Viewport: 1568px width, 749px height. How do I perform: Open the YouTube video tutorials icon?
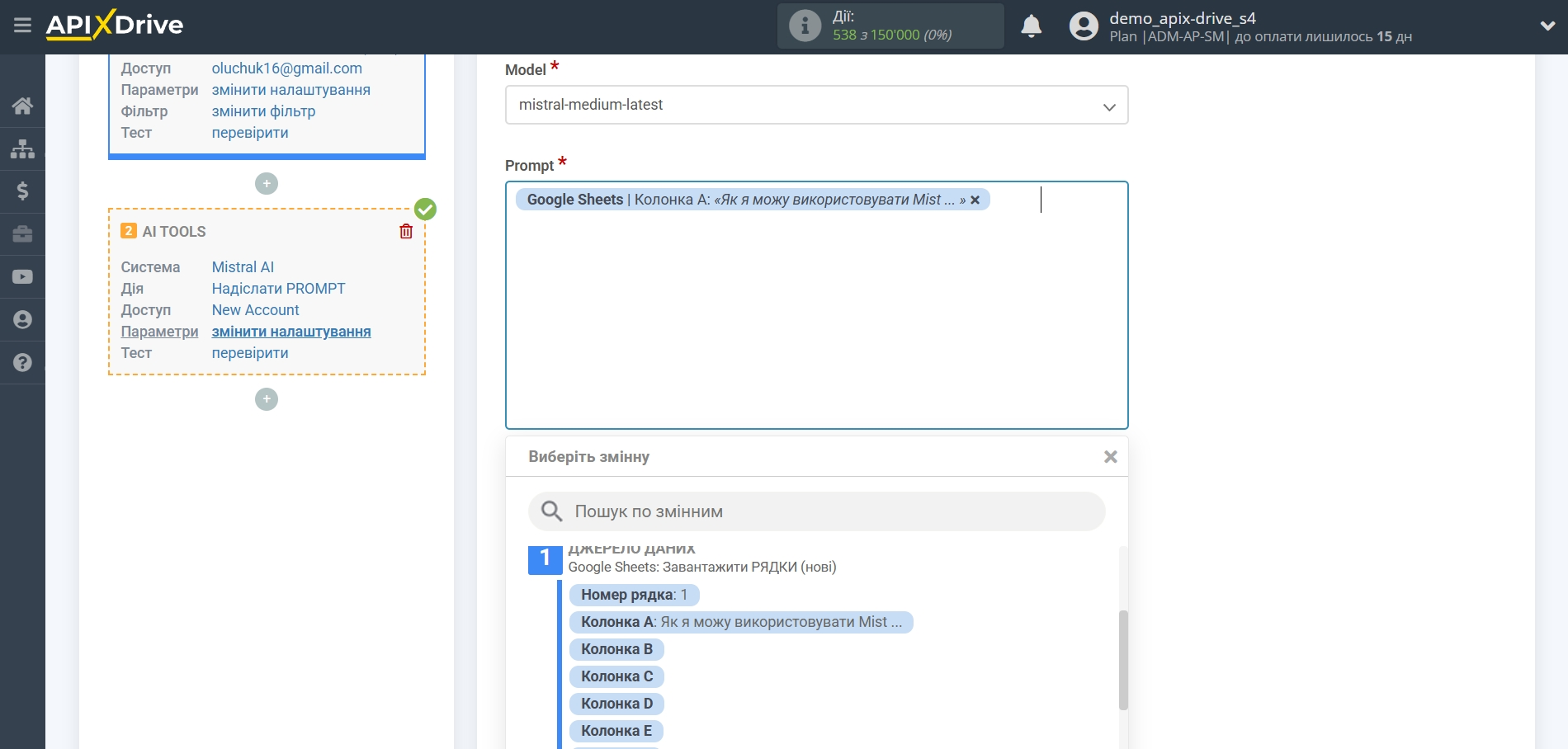point(22,277)
